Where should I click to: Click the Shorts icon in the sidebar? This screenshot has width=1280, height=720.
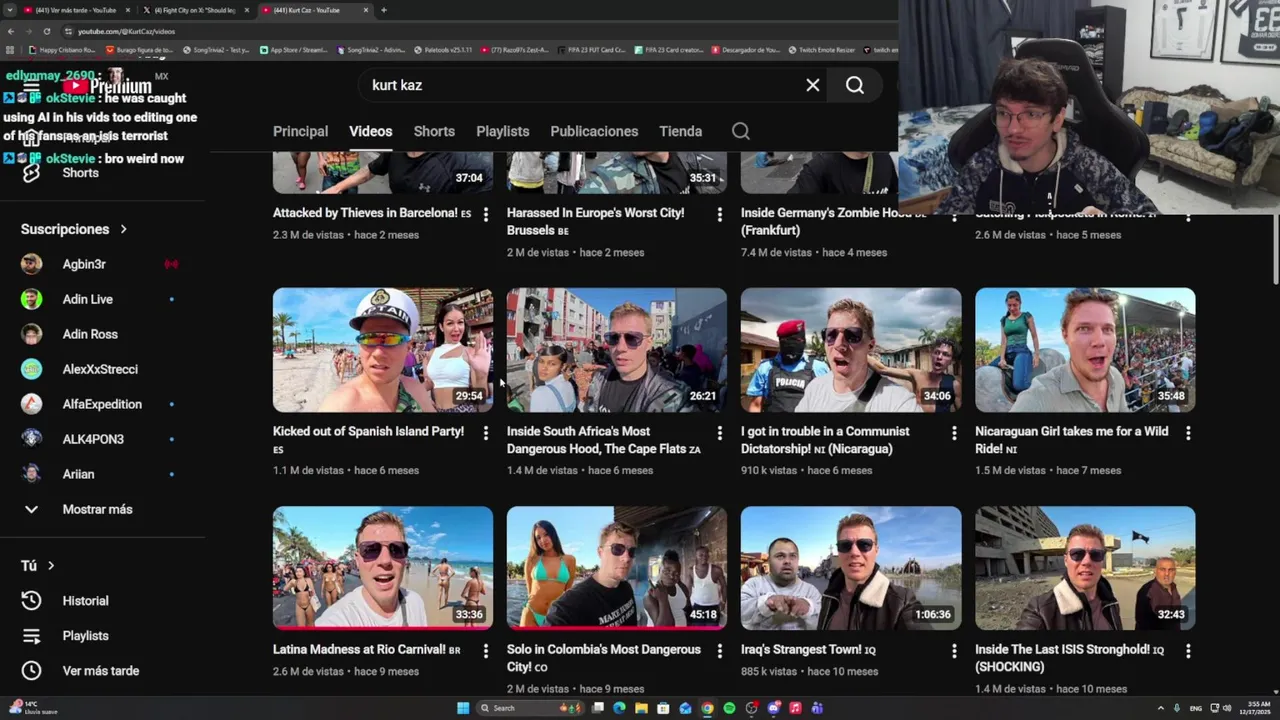(x=31, y=173)
